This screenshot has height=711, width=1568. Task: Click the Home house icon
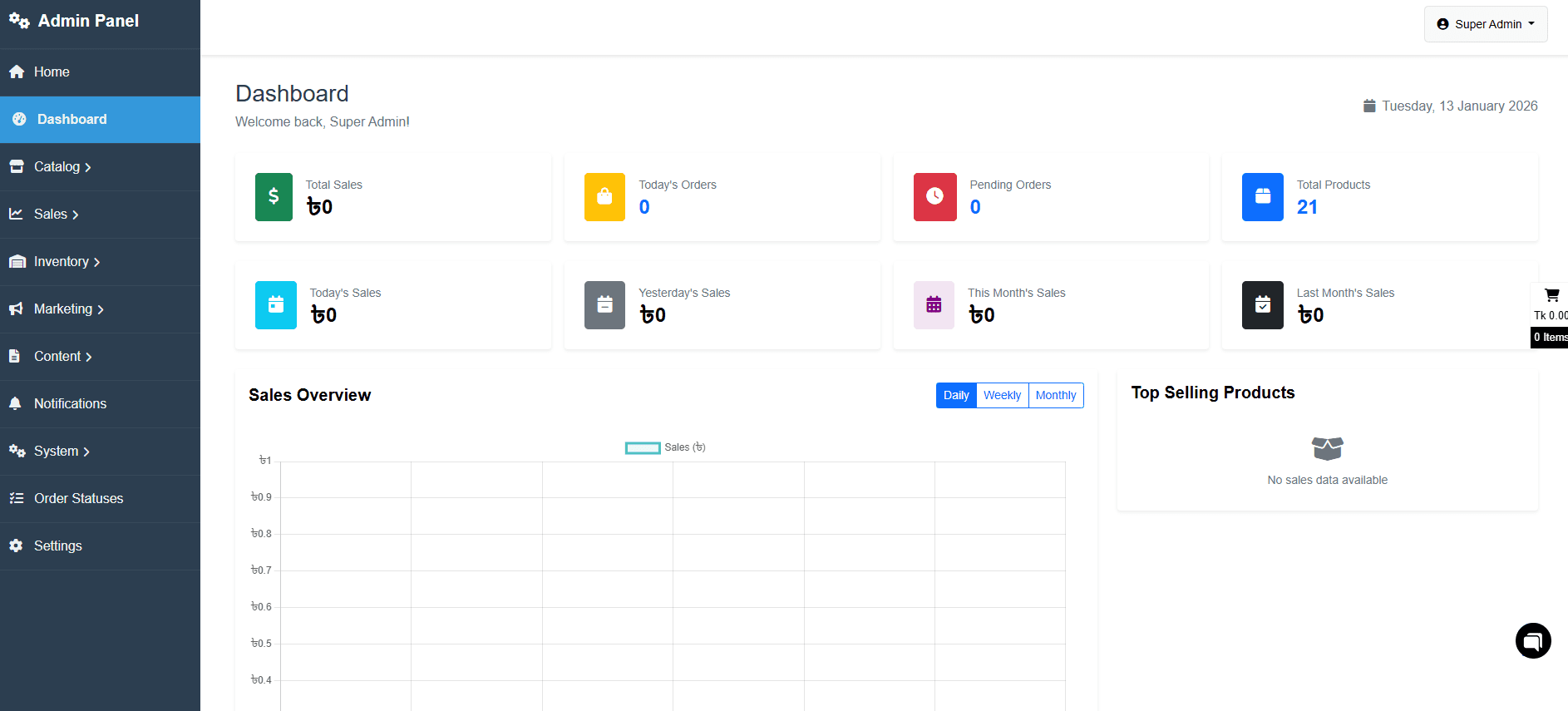(x=17, y=72)
